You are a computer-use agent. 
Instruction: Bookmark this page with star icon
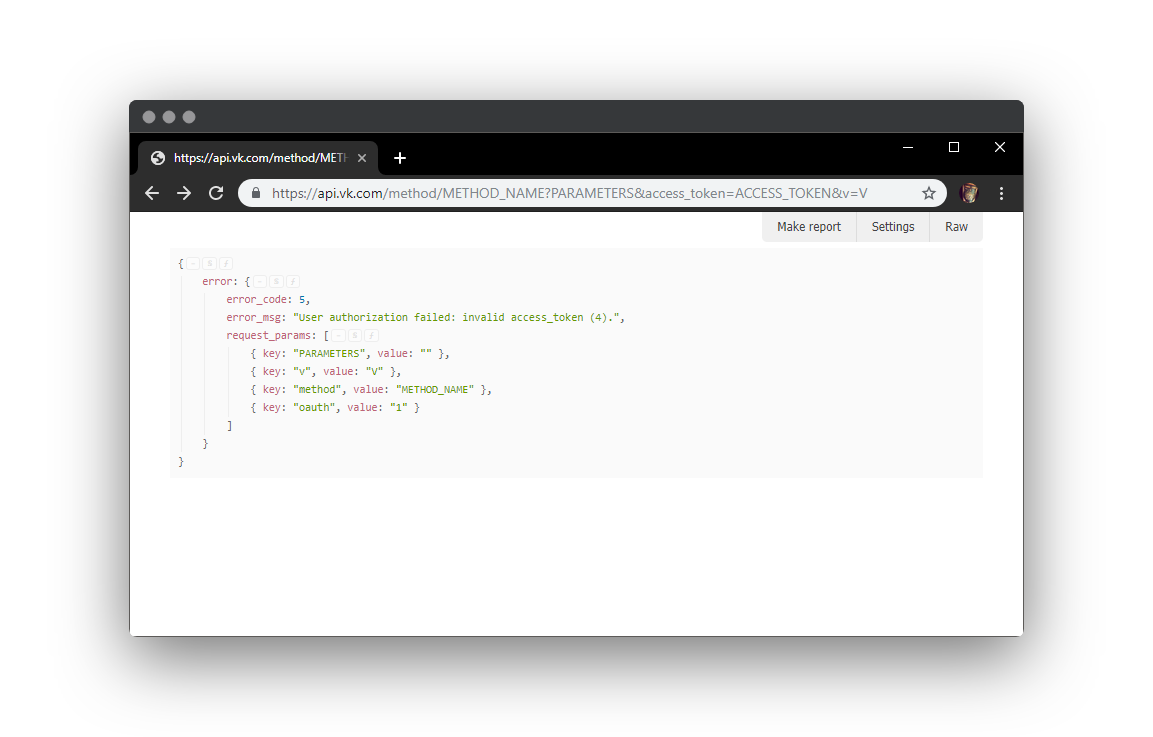point(929,193)
